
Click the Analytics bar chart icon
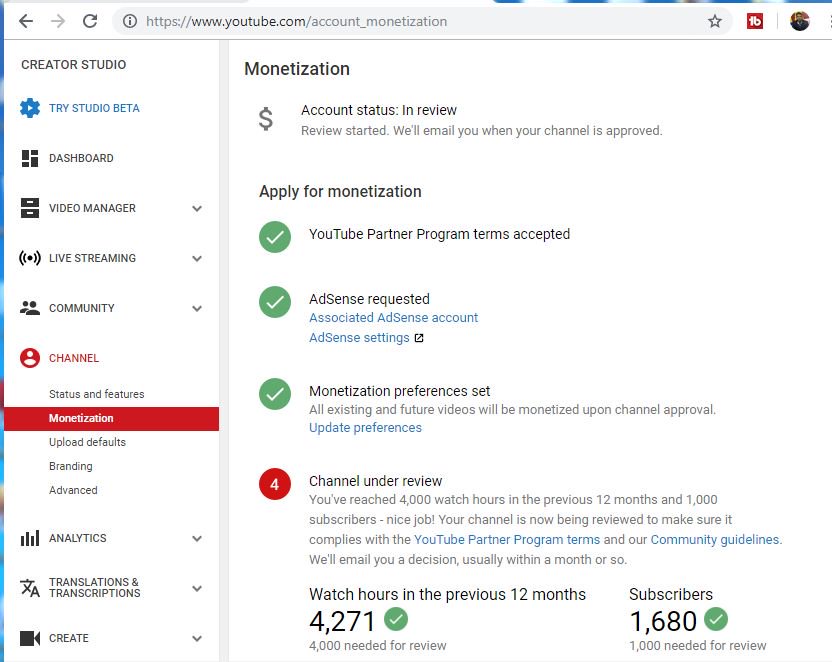coord(30,538)
